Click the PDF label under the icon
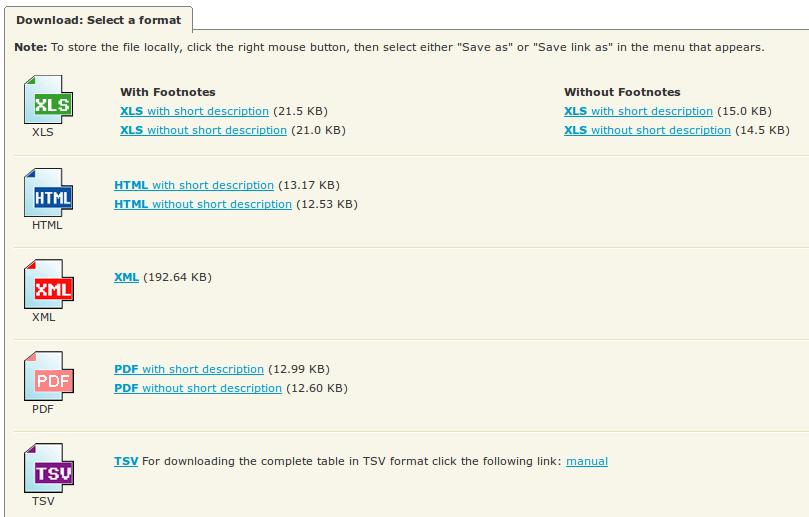Image resolution: width=809 pixels, height=517 pixels. point(43,409)
